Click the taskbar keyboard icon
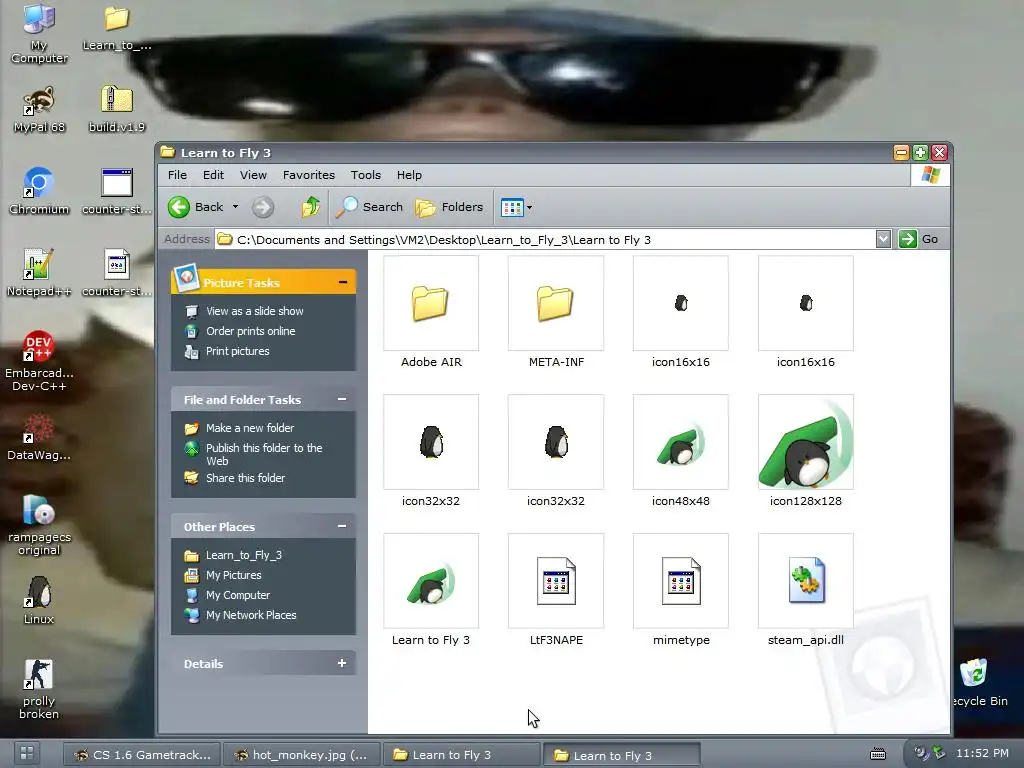The width and height of the screenshot is (1024, 768). click(878, 754)
